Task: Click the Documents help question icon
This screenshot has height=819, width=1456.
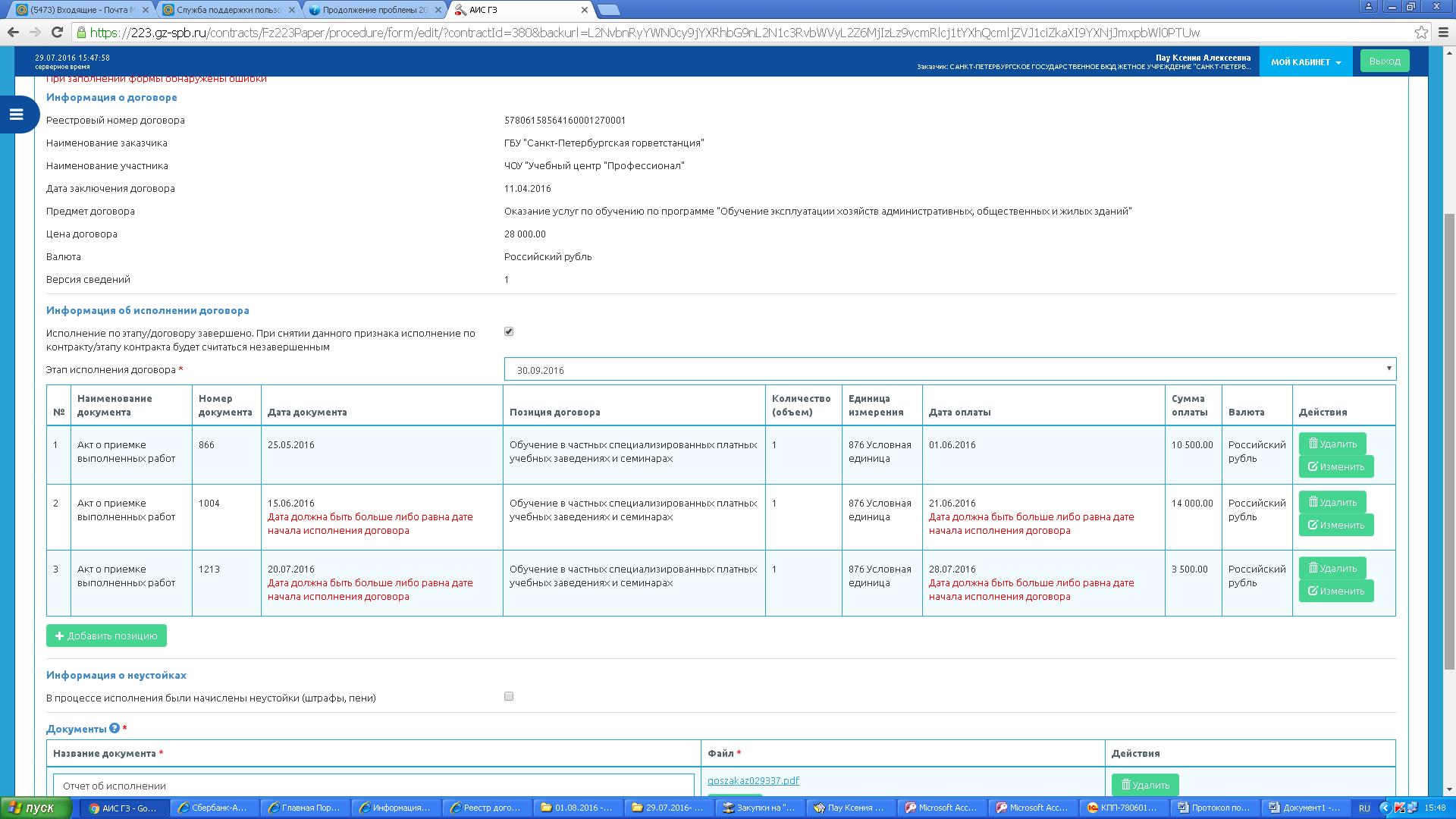Action: pos(115,728)
